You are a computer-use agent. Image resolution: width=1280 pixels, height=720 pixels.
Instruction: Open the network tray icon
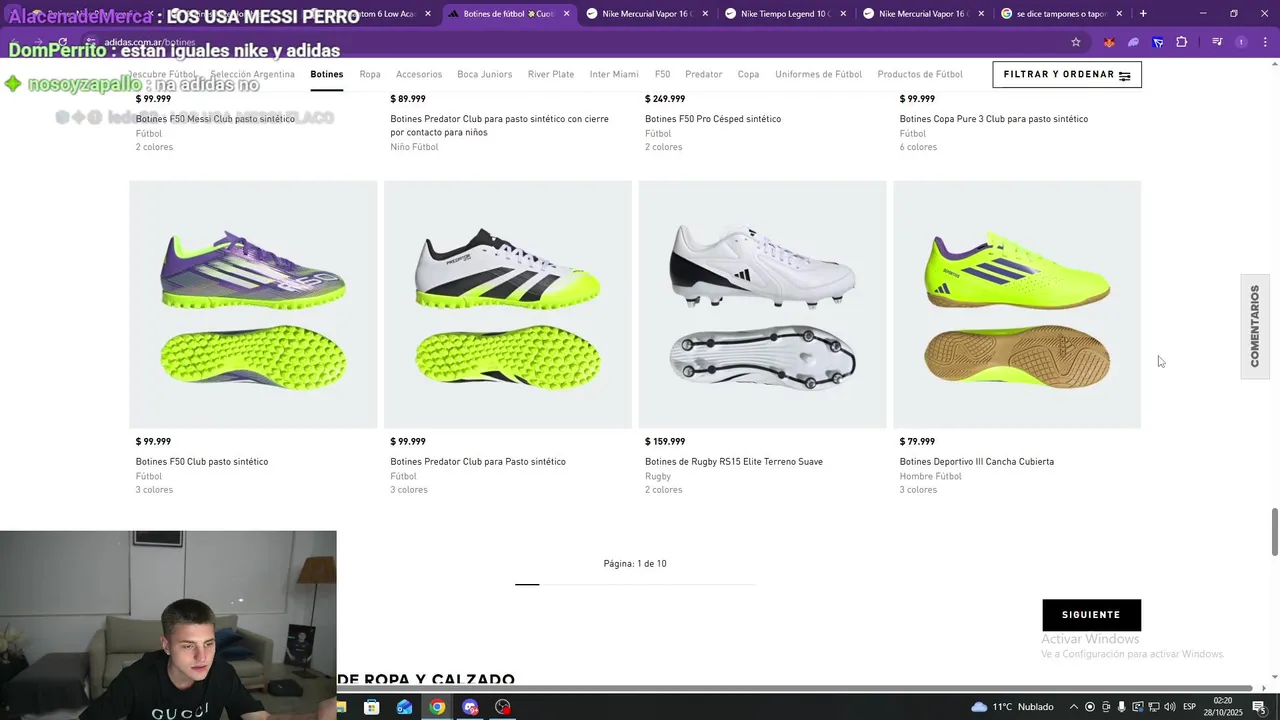[1153, 707]
